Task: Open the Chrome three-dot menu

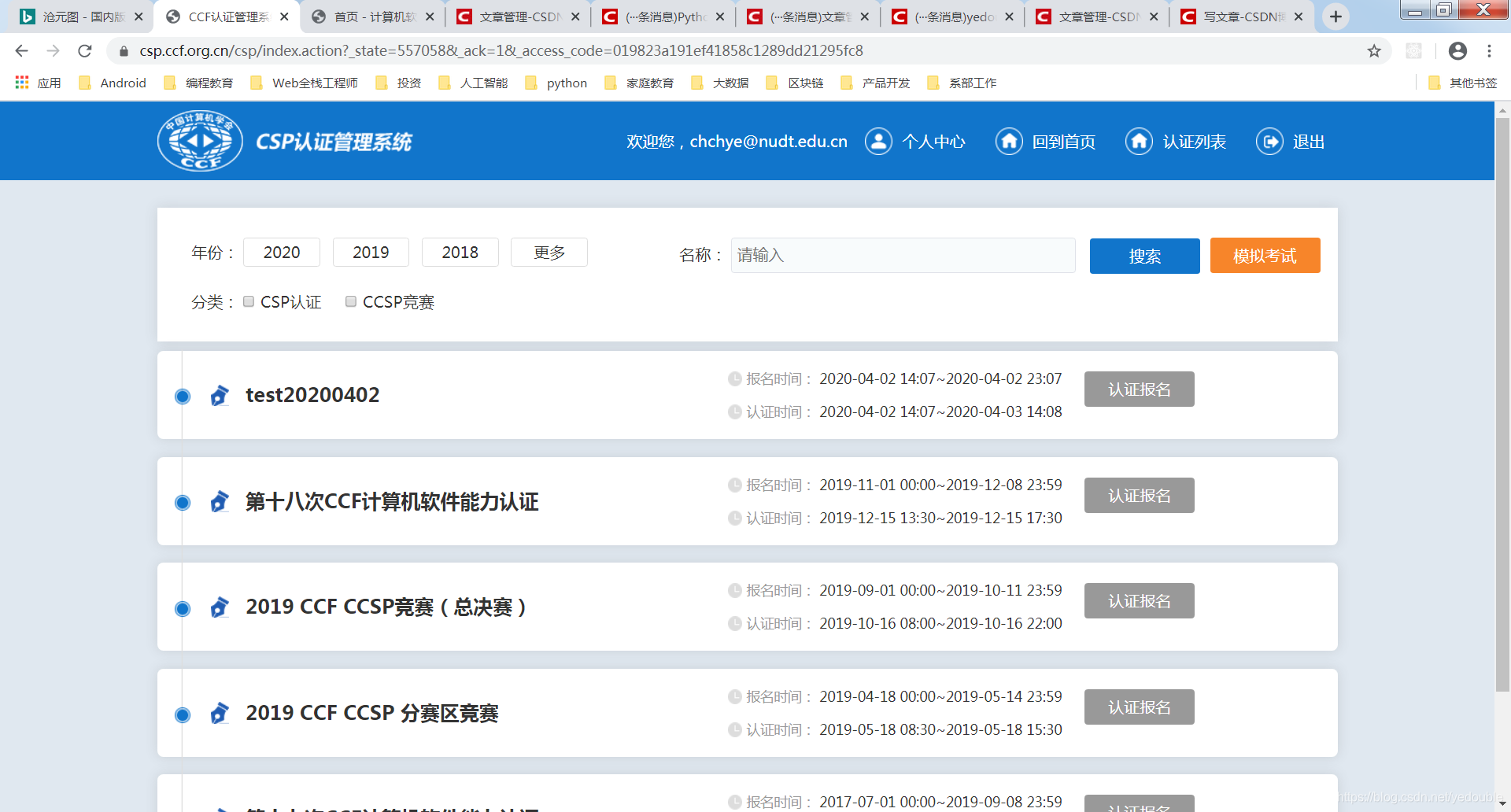Action: tap(1489, 50)
